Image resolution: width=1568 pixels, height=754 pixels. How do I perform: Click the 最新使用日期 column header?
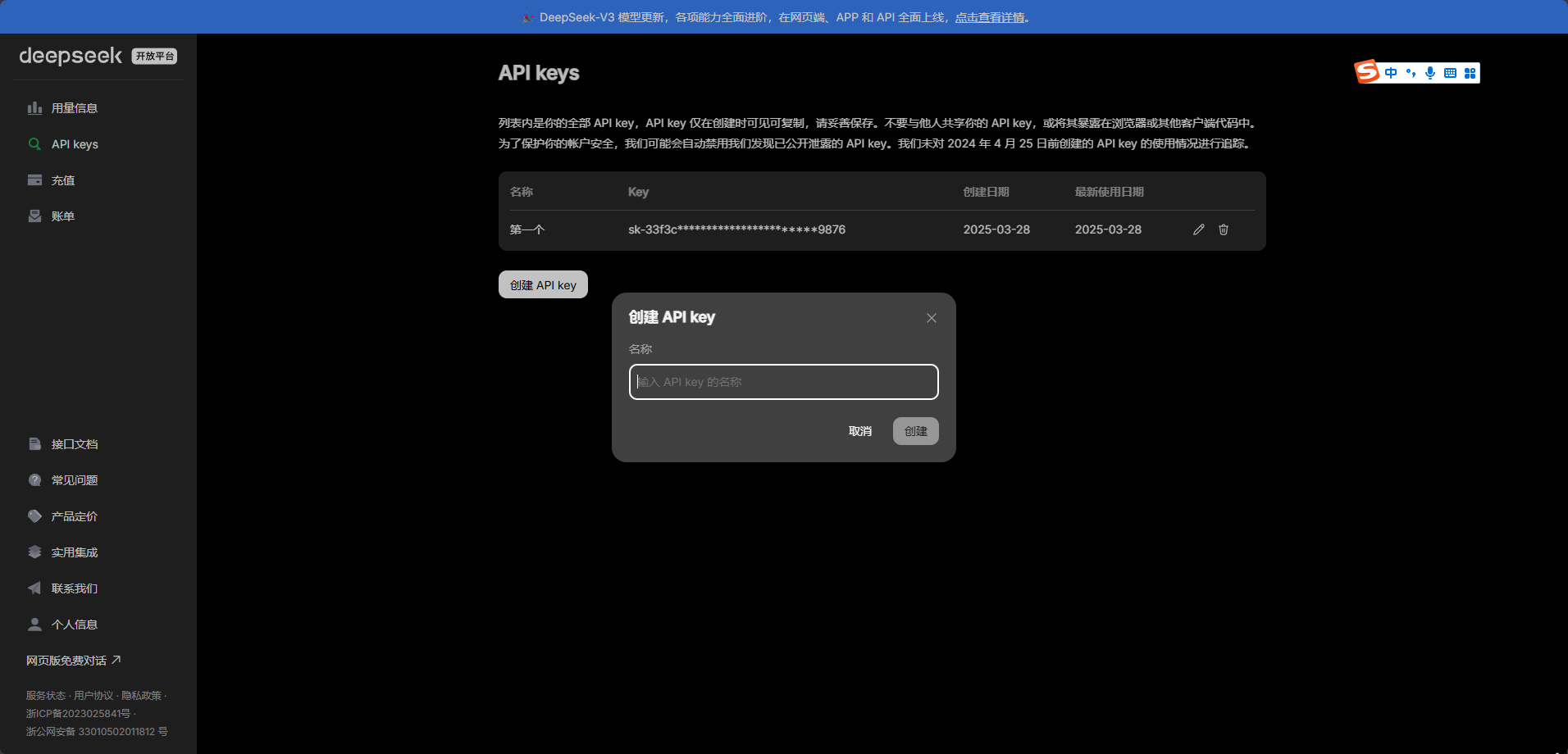1109,192
